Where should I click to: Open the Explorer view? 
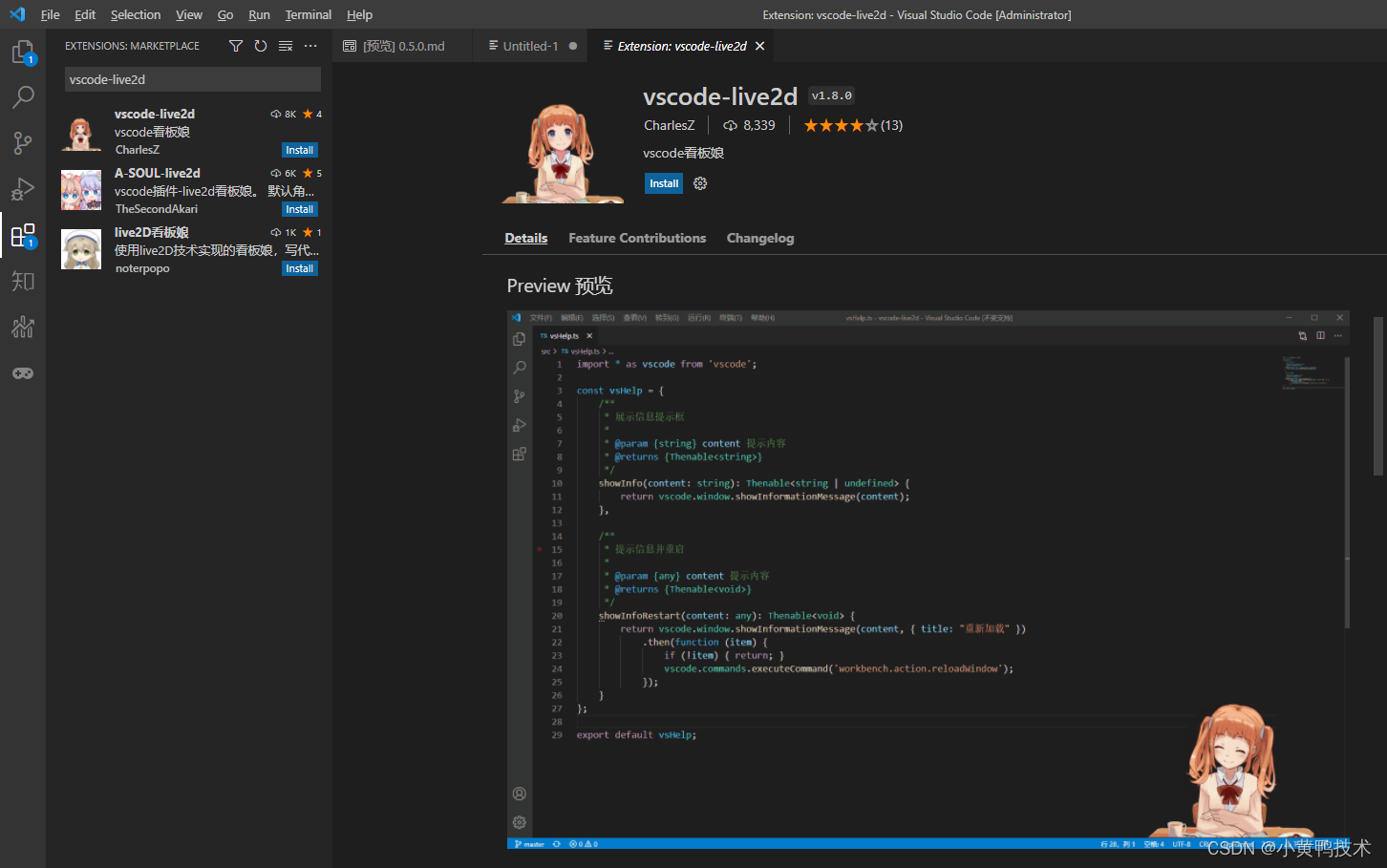[23, 53]
